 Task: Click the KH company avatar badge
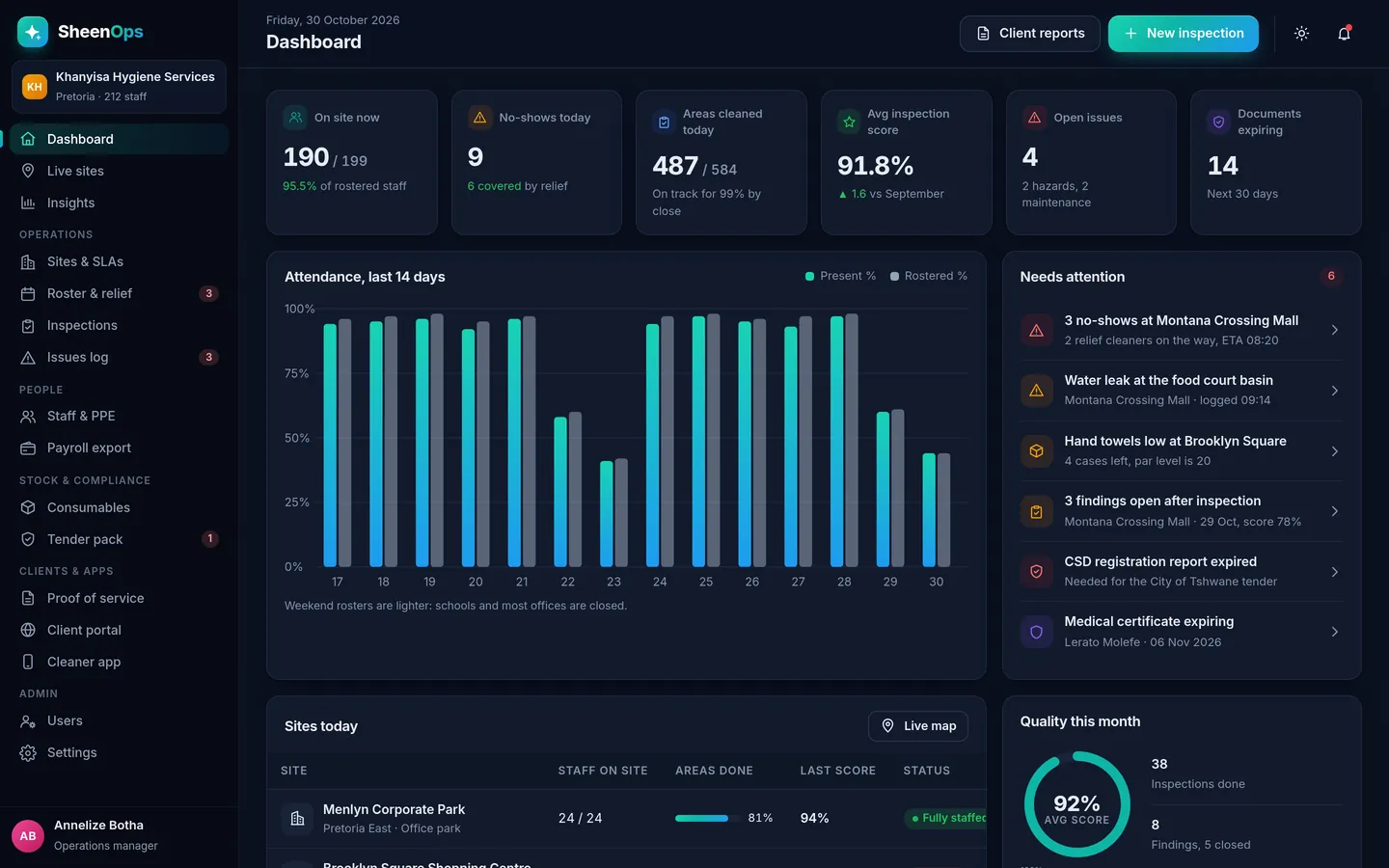coord(35,87)
